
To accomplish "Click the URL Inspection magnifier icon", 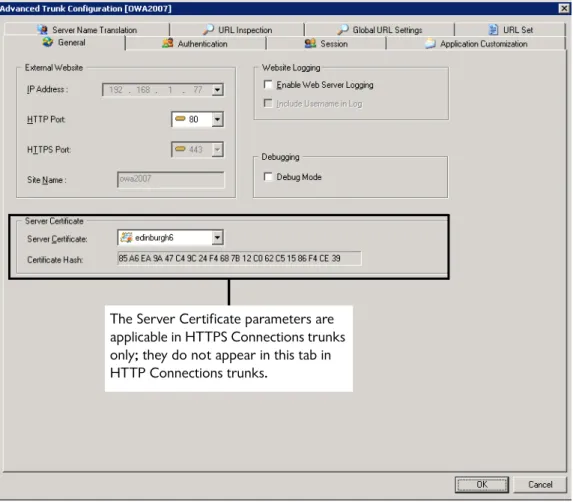I will pos(208,29).
